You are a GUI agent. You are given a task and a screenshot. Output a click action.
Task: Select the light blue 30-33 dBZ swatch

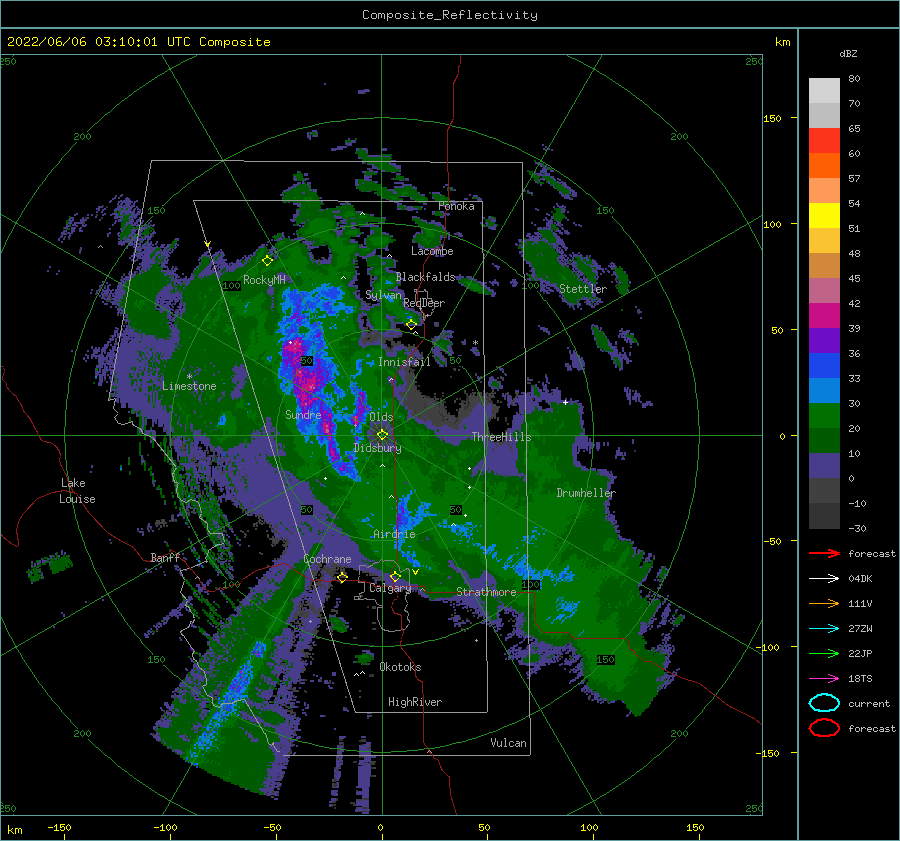824,391
